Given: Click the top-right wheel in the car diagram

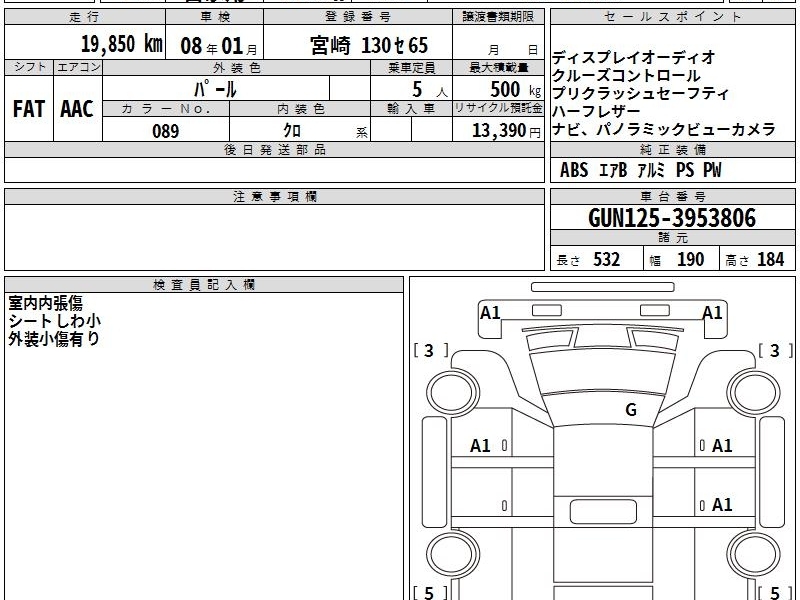Looking at the screenshot, I should coord(754,393).
